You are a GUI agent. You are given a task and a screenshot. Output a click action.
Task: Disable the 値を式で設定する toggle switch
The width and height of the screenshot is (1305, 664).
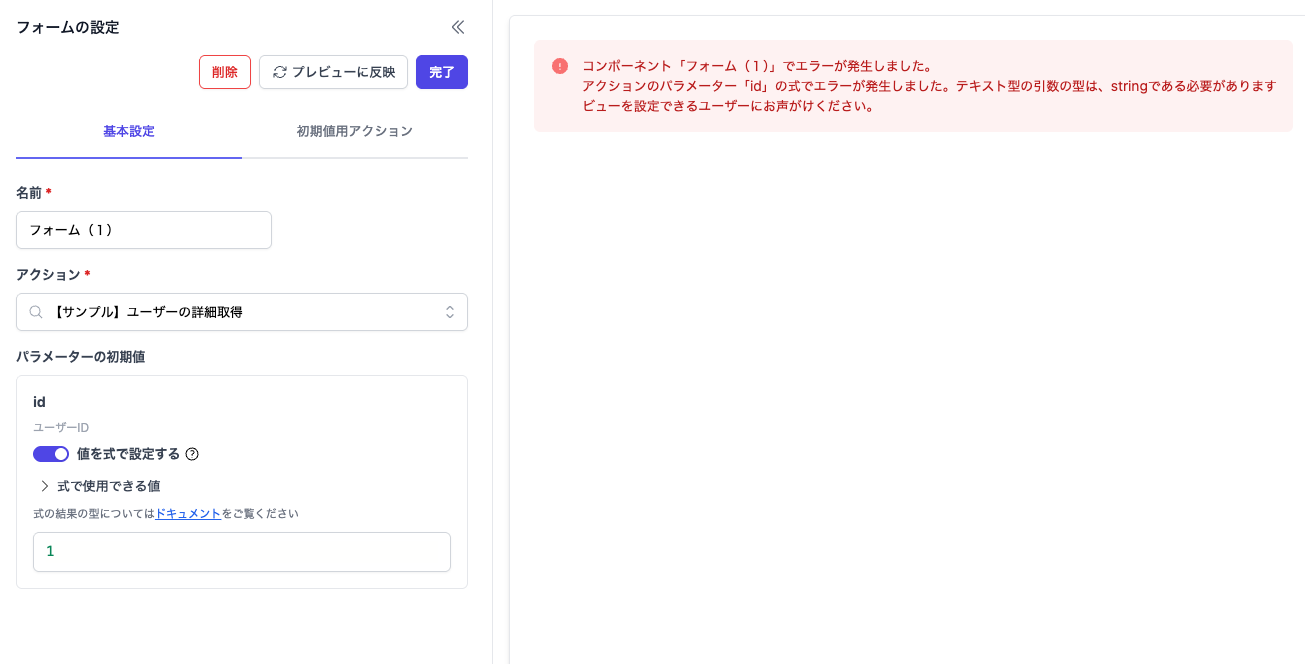(51, 454)
